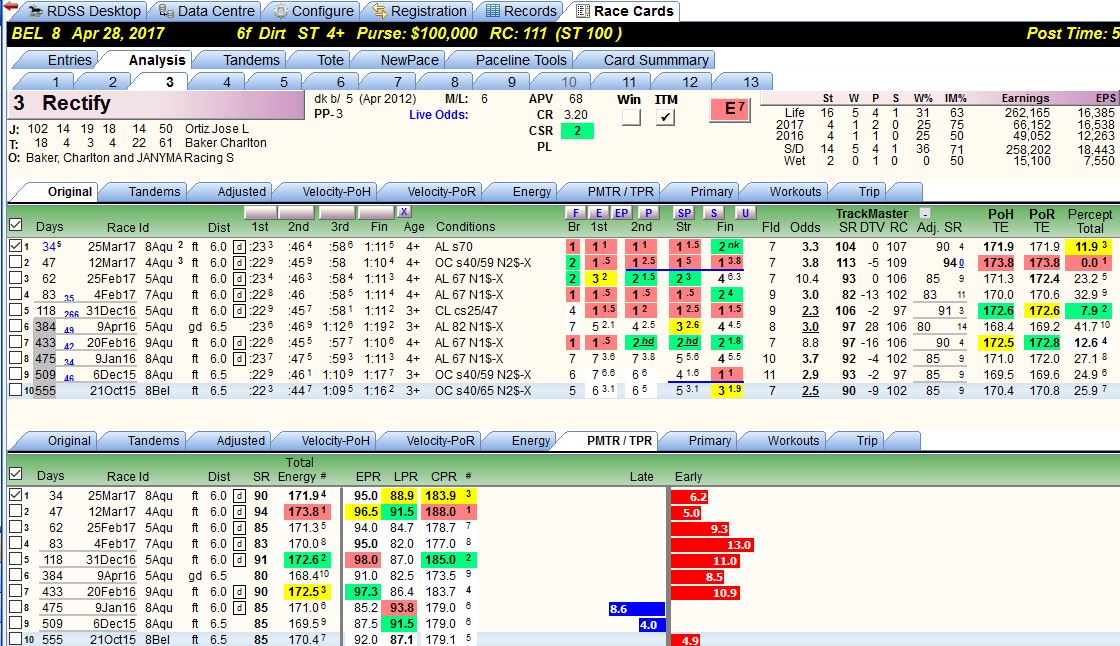Click the small X button above Age
1120x646 pixels.
click(x=404, y=212)
